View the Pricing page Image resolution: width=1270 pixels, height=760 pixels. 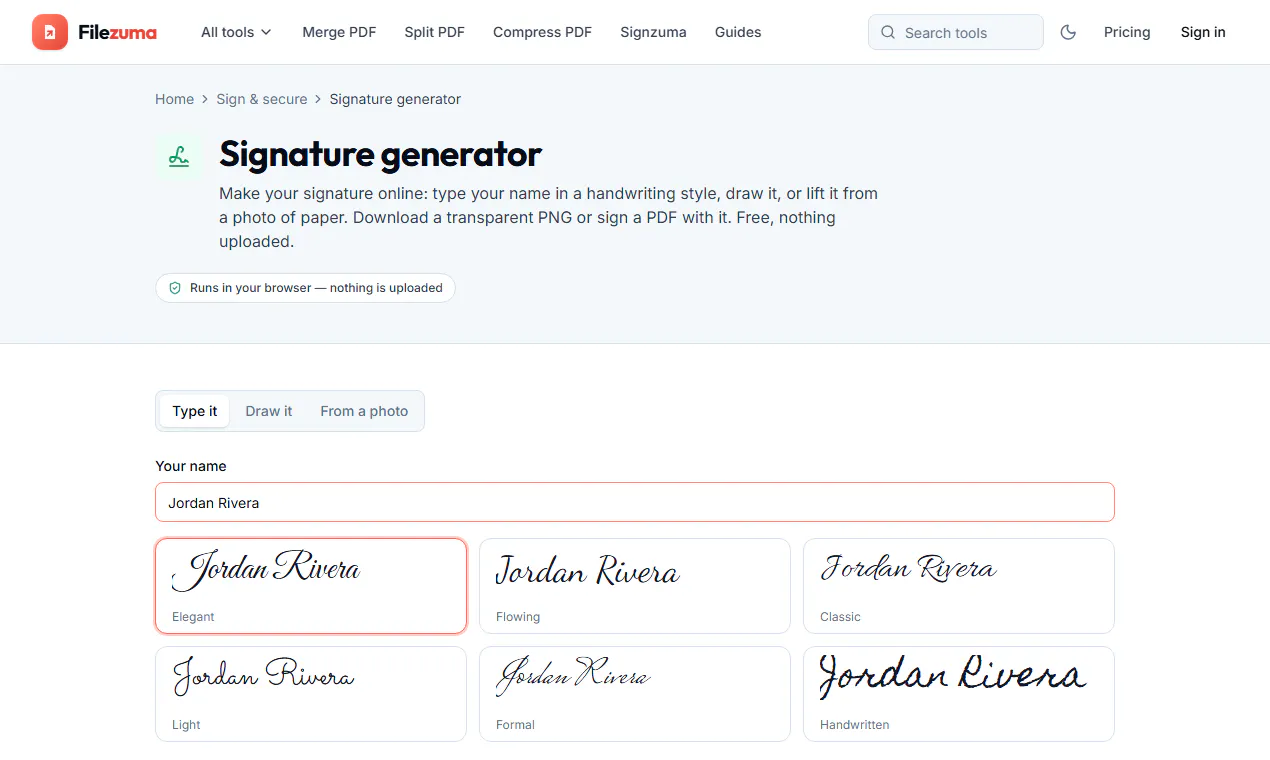pos(1127,32)
